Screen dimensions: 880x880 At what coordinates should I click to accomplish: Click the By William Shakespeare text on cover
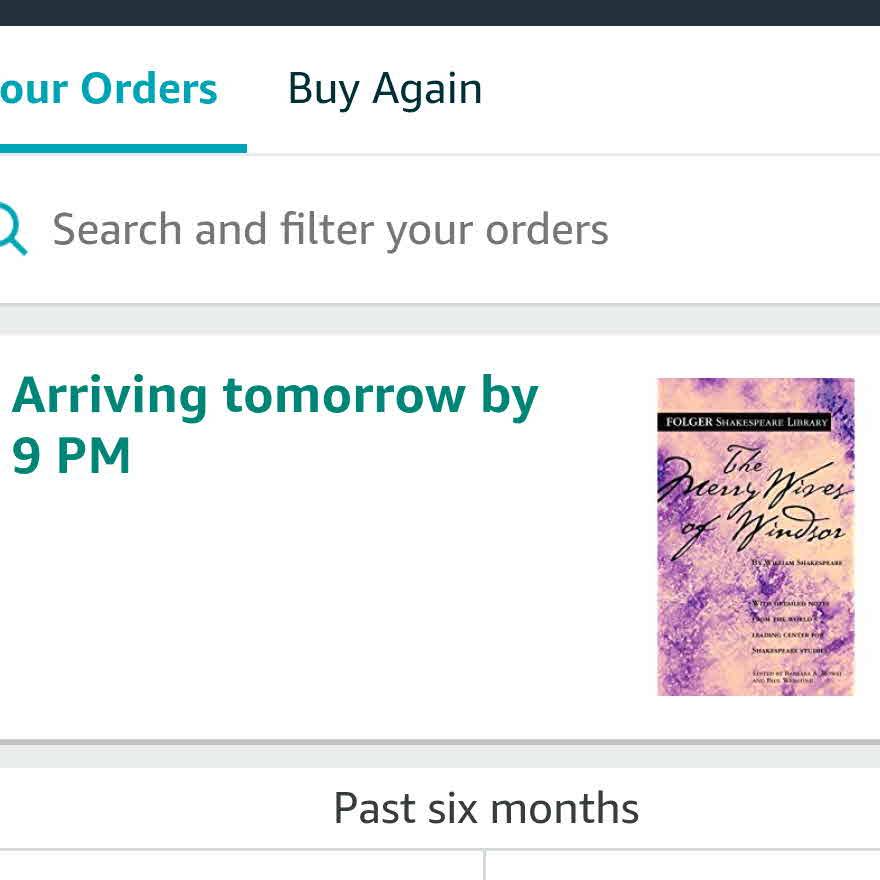(x=797, y=564)
